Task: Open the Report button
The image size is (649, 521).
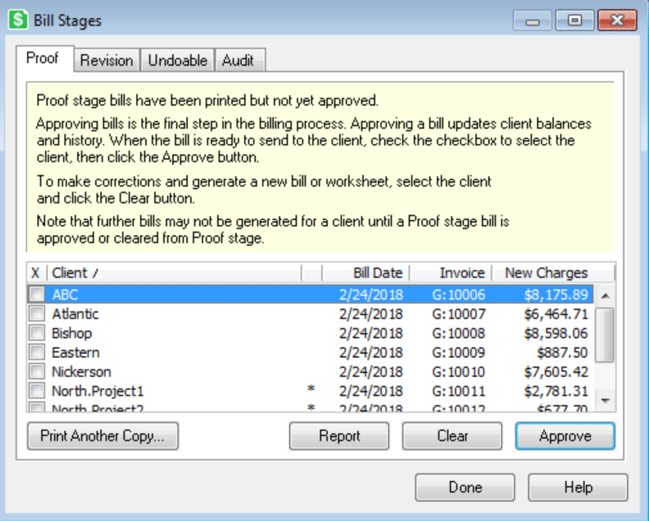Action: (339, 436)
